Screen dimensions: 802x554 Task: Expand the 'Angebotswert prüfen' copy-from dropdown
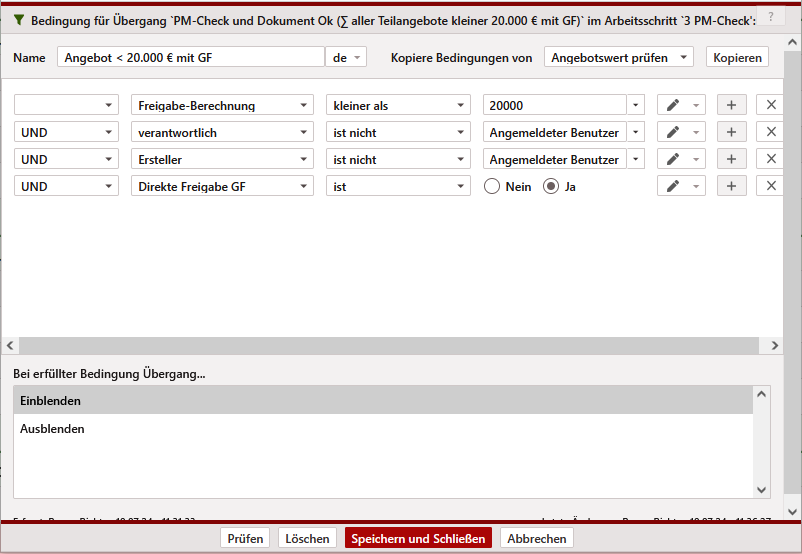[x=619, y=57]
